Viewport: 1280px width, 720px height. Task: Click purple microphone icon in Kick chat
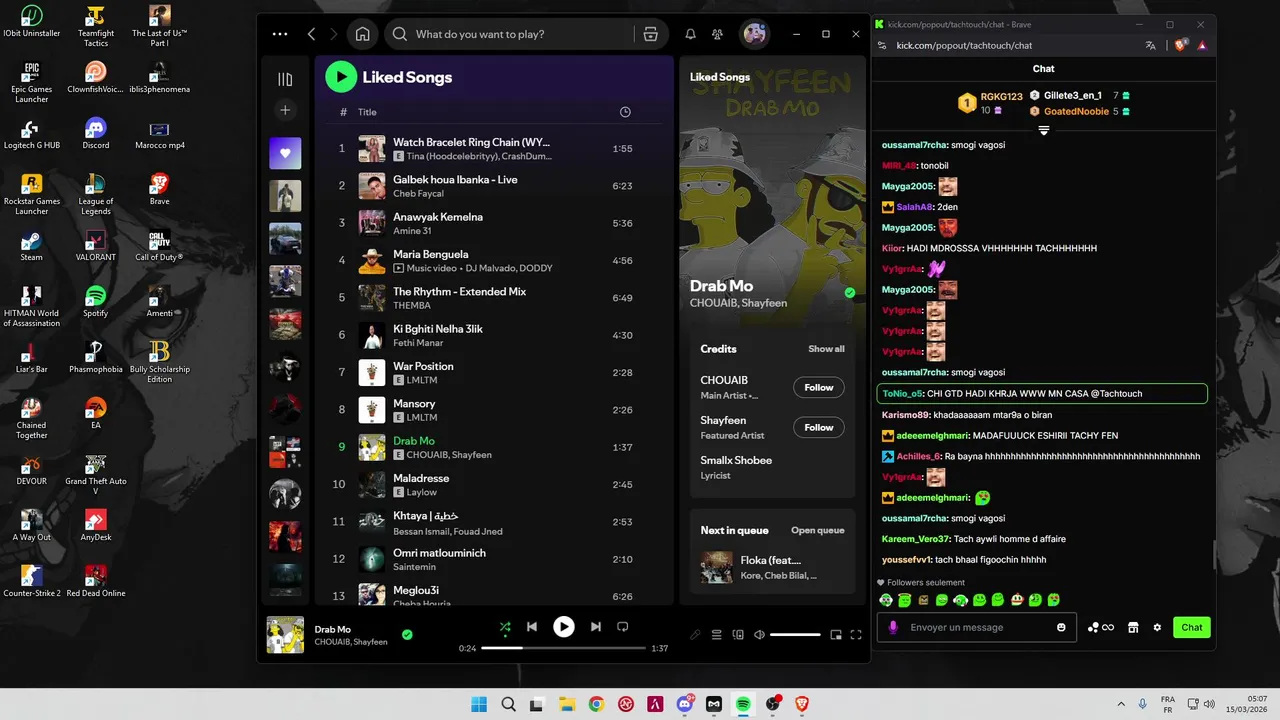[893, 627]
